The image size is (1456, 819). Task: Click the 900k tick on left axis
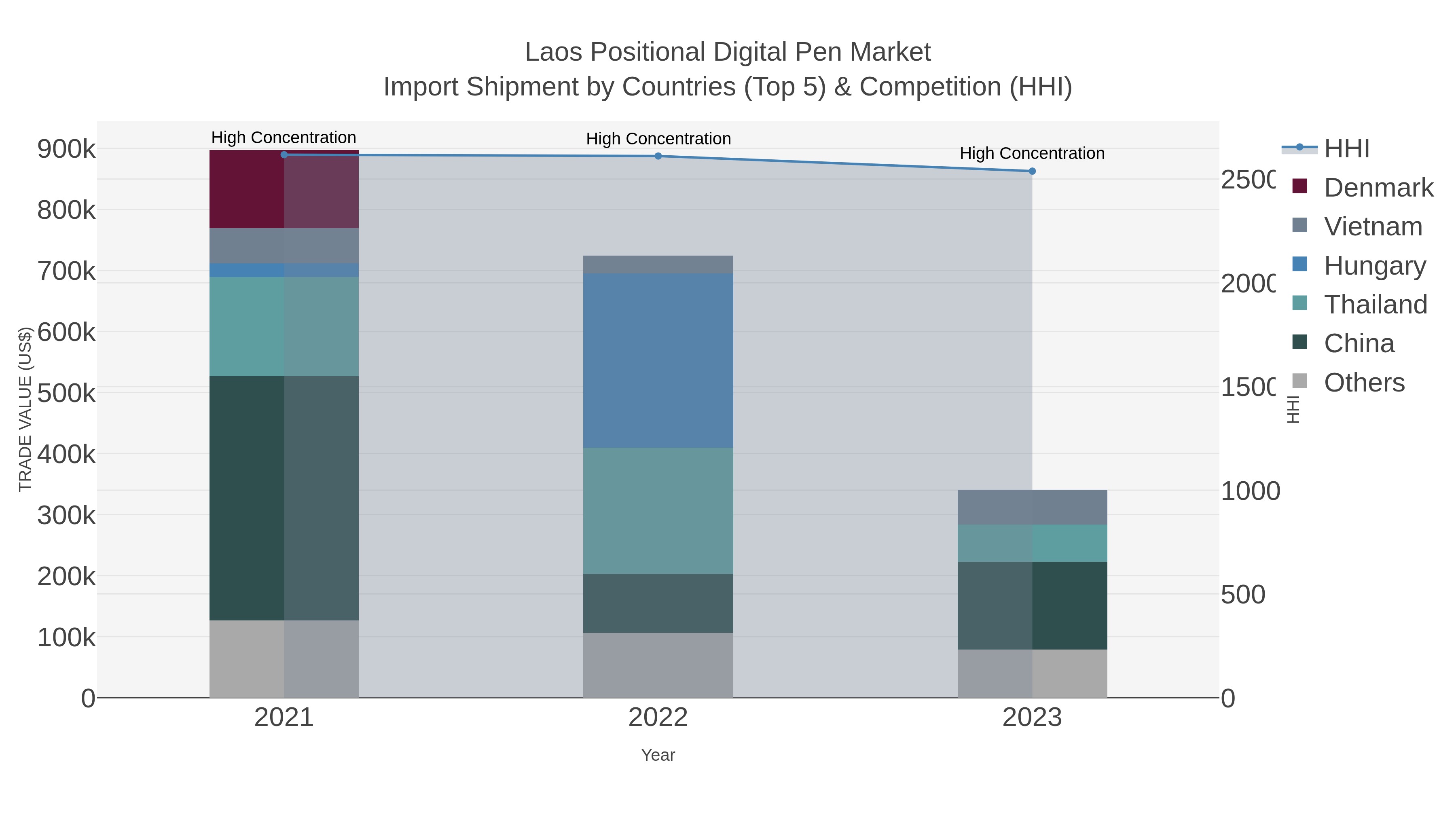pos(66,149)
